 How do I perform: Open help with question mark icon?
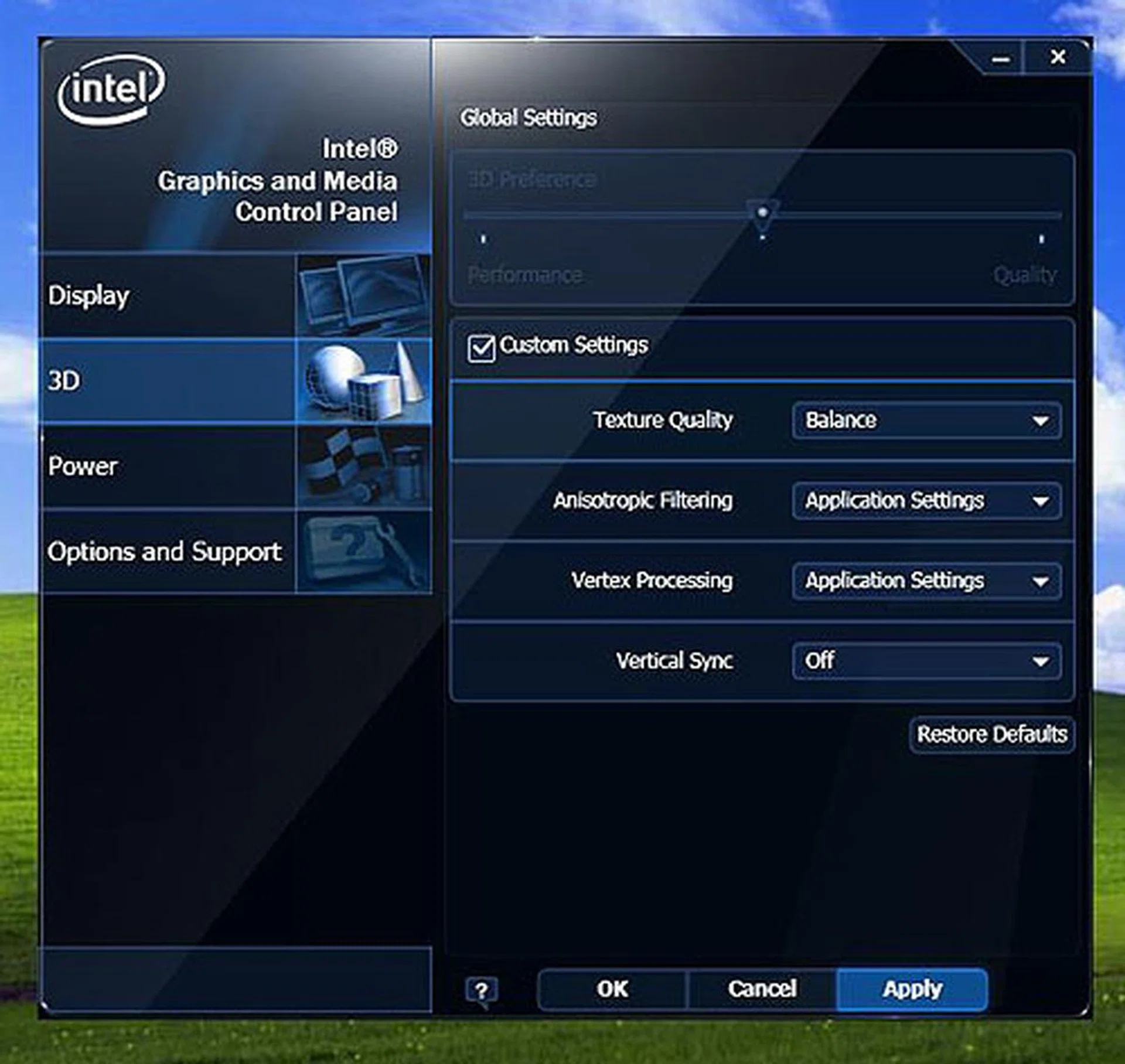coord(481,990)
